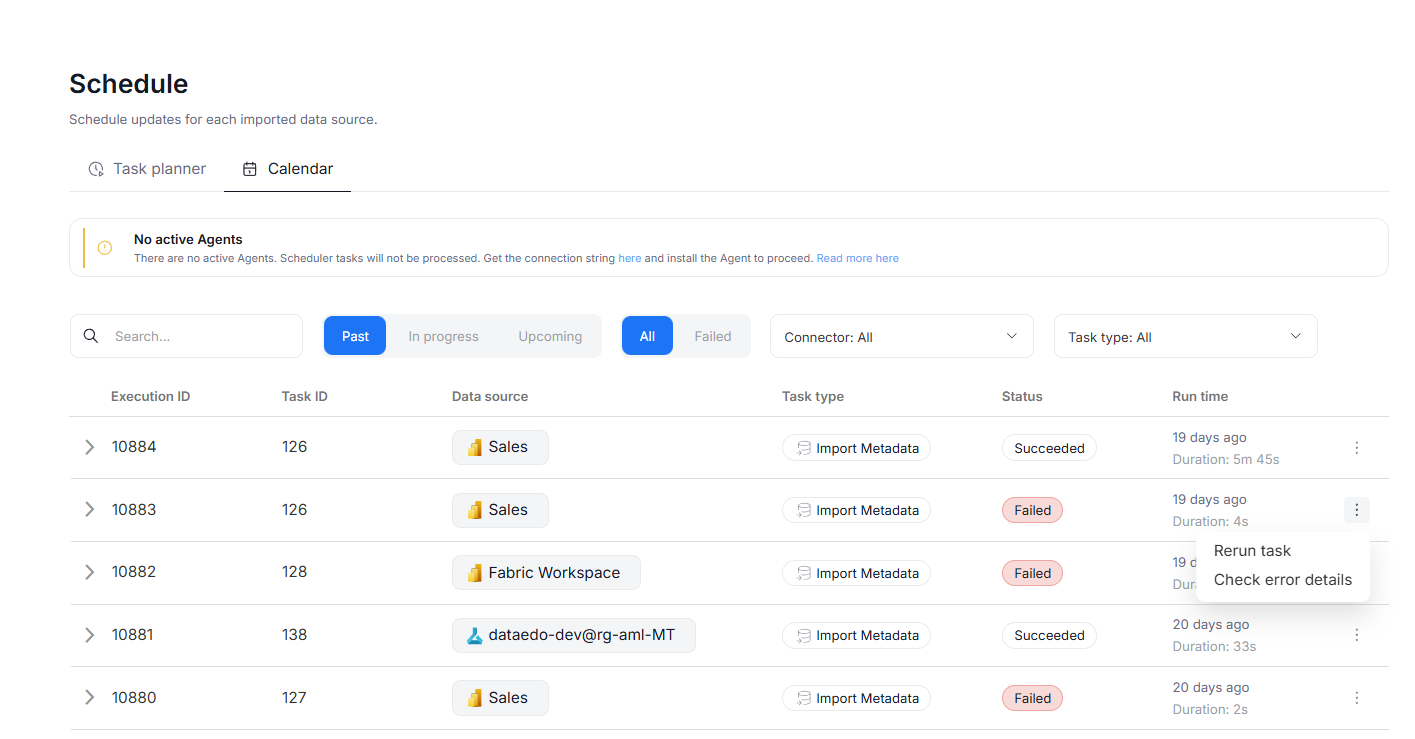
Task: Toggle the Failed status filter
Action: [713, 336]
